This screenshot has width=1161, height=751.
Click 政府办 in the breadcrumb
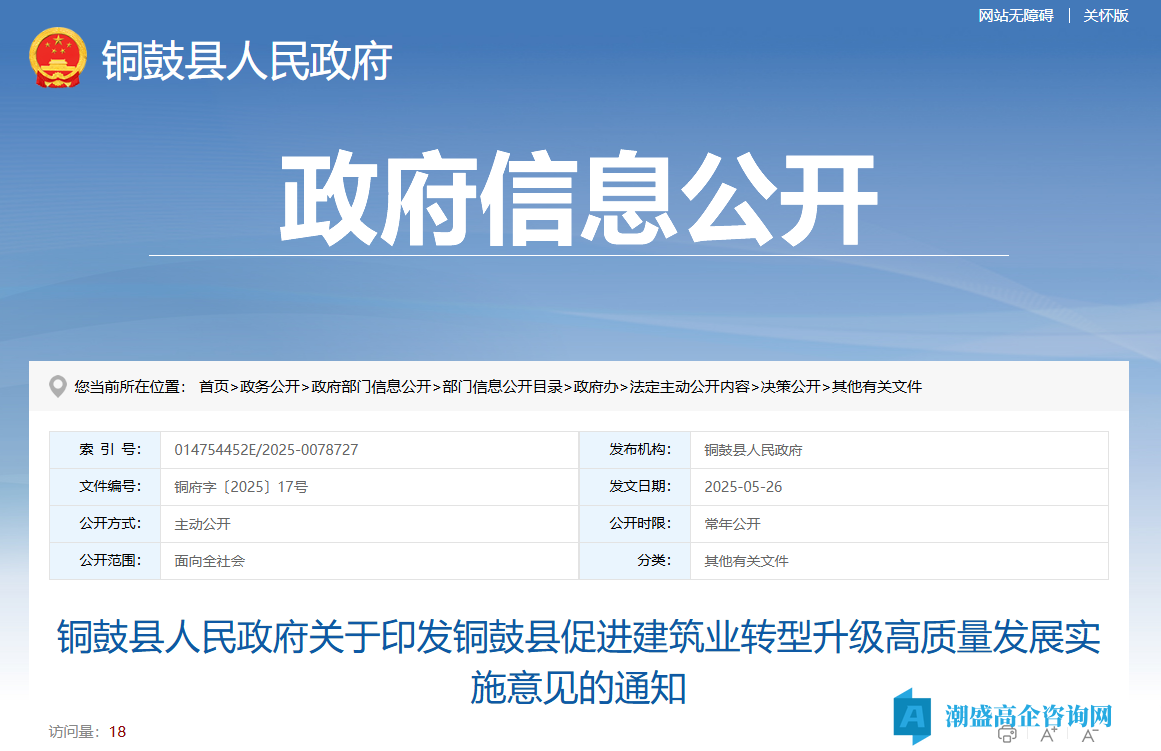596,387
